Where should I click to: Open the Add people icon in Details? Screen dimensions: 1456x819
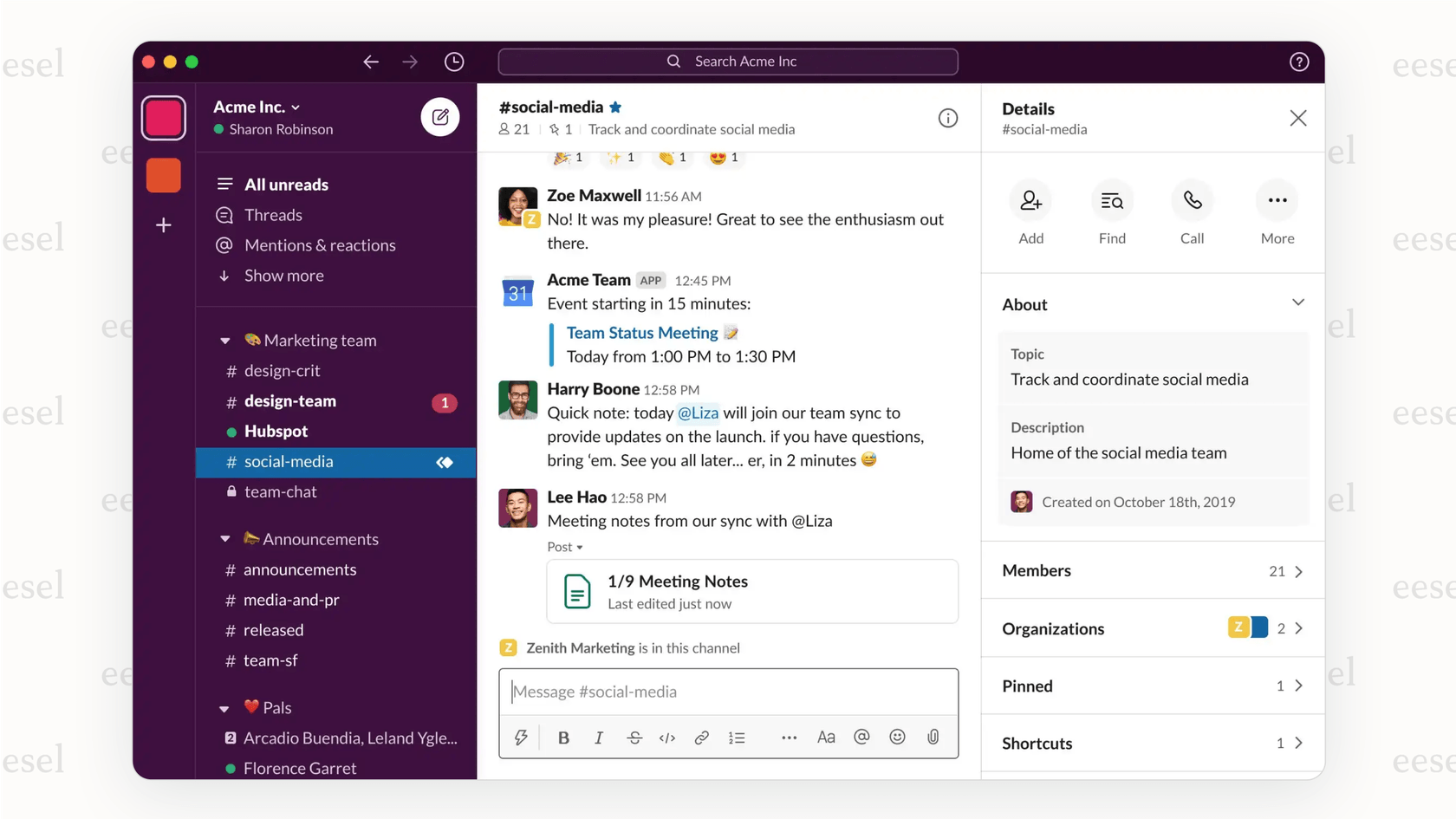click(x=1030, y=200)
